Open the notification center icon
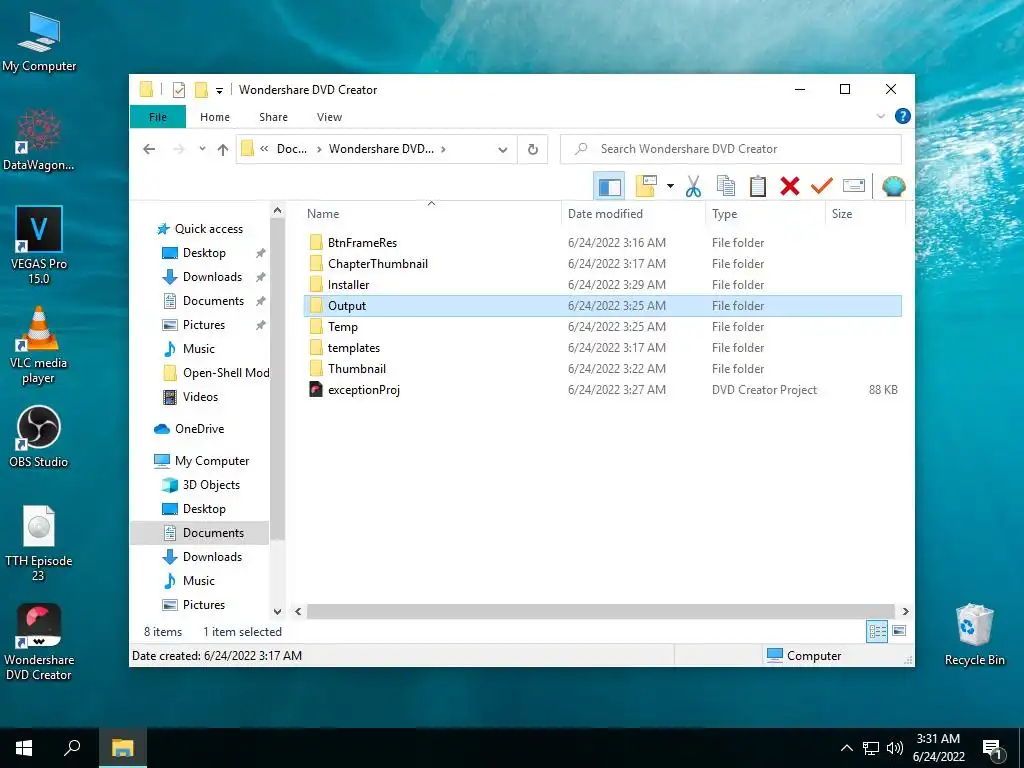The height and width of the screenshot is (768, 1024). pyautogui.click(x=992, y=749)
